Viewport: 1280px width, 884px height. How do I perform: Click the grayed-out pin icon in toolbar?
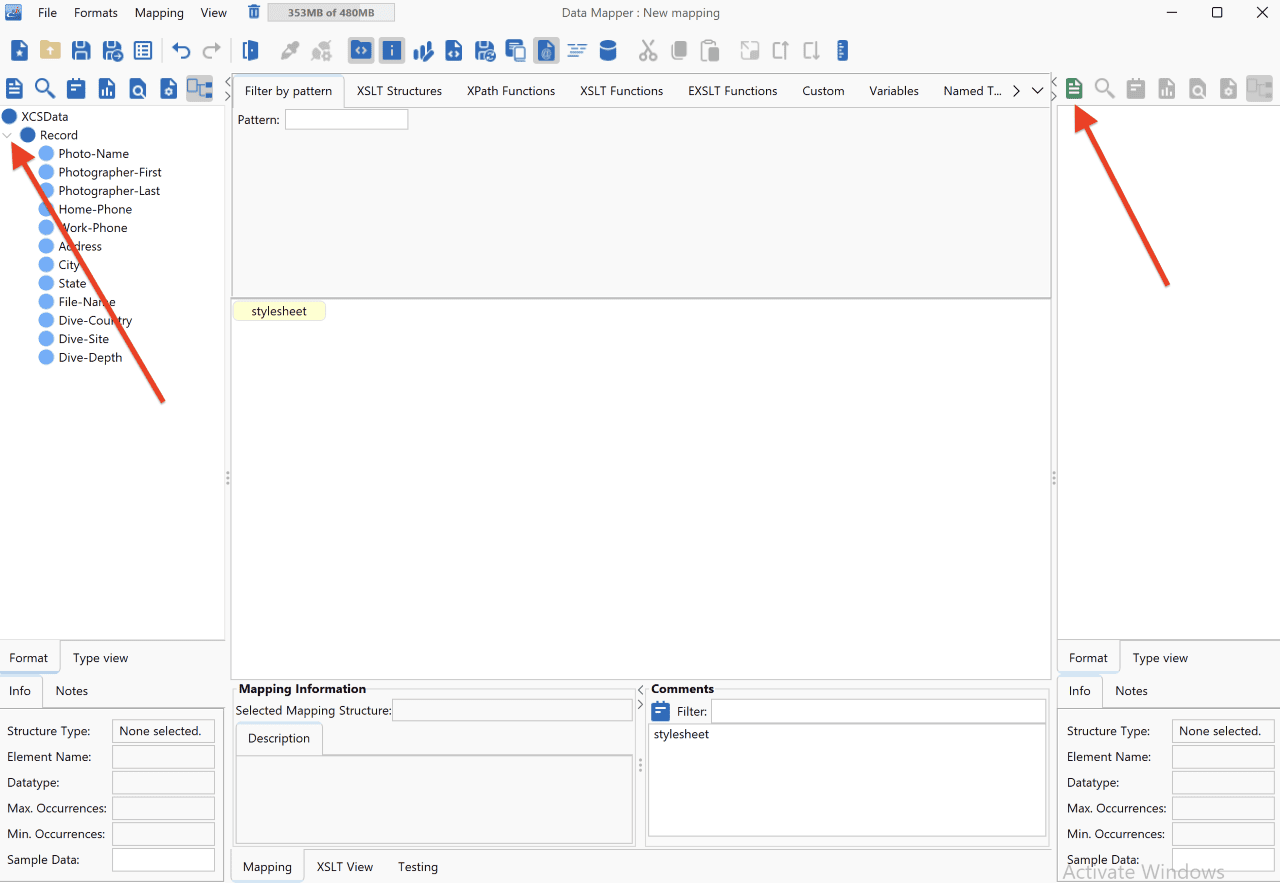point(290,50)
